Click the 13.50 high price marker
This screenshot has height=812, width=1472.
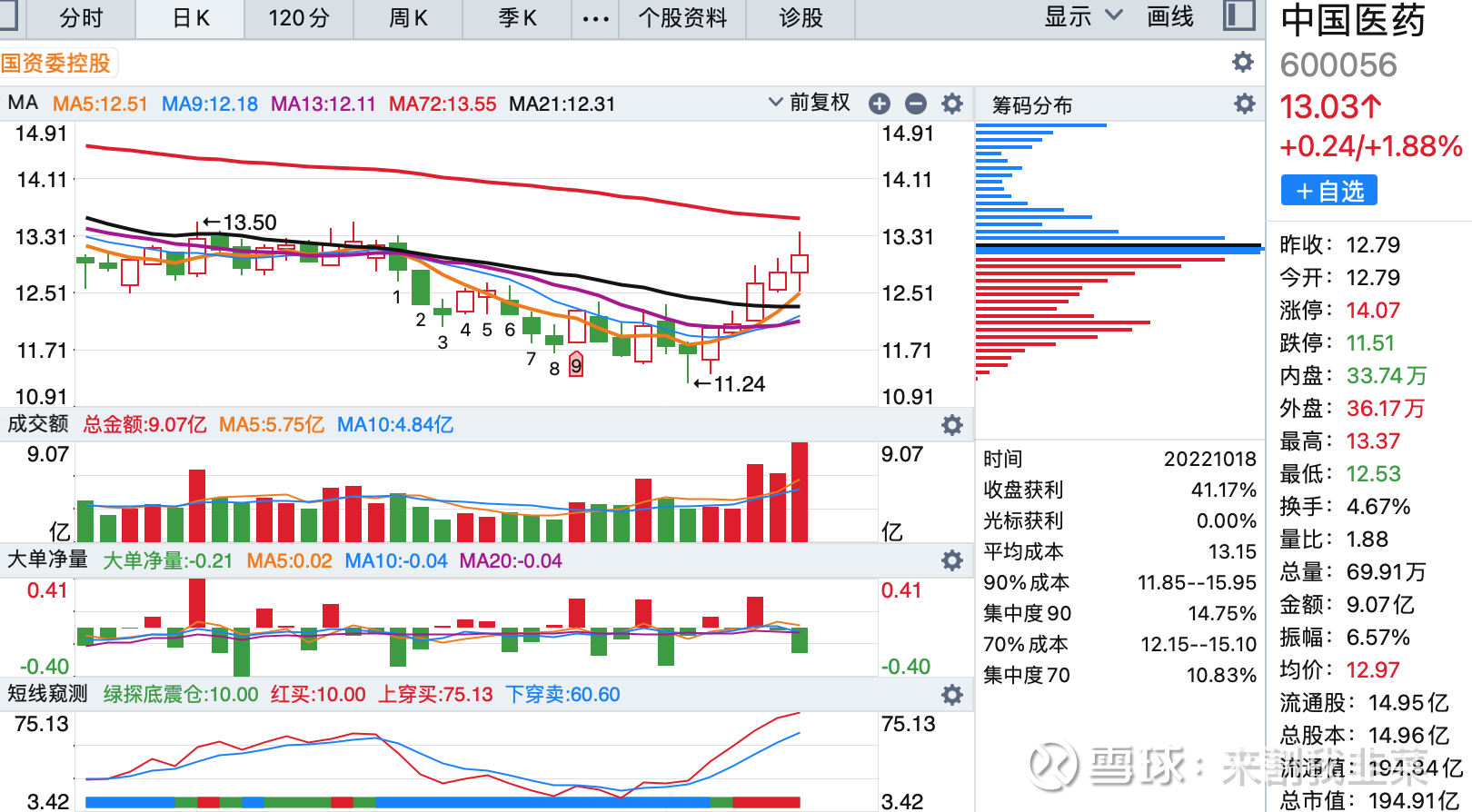point(240,223)
